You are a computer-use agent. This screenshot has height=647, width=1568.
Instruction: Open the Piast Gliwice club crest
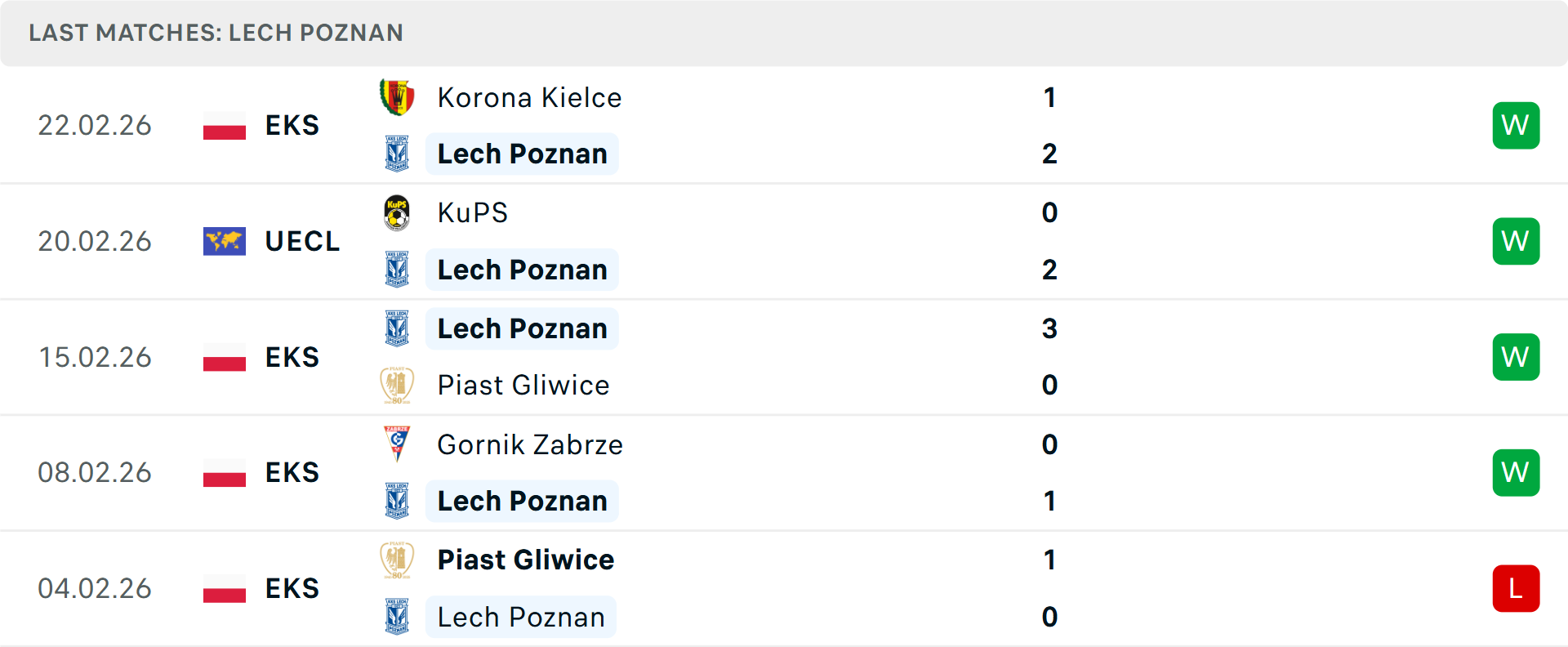coord(398,385)
